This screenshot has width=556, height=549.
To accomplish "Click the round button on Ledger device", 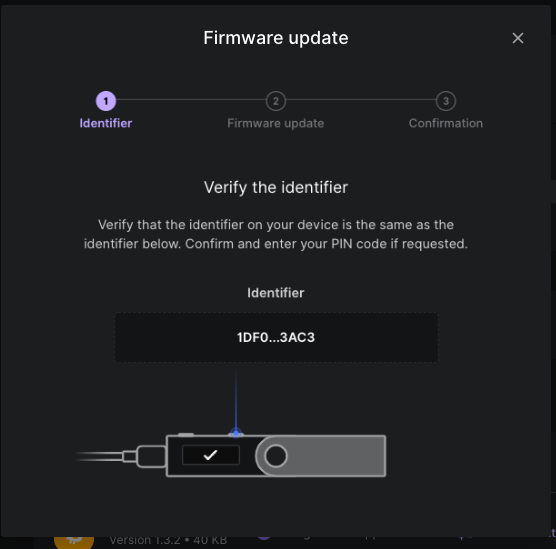I will (276, 456).
